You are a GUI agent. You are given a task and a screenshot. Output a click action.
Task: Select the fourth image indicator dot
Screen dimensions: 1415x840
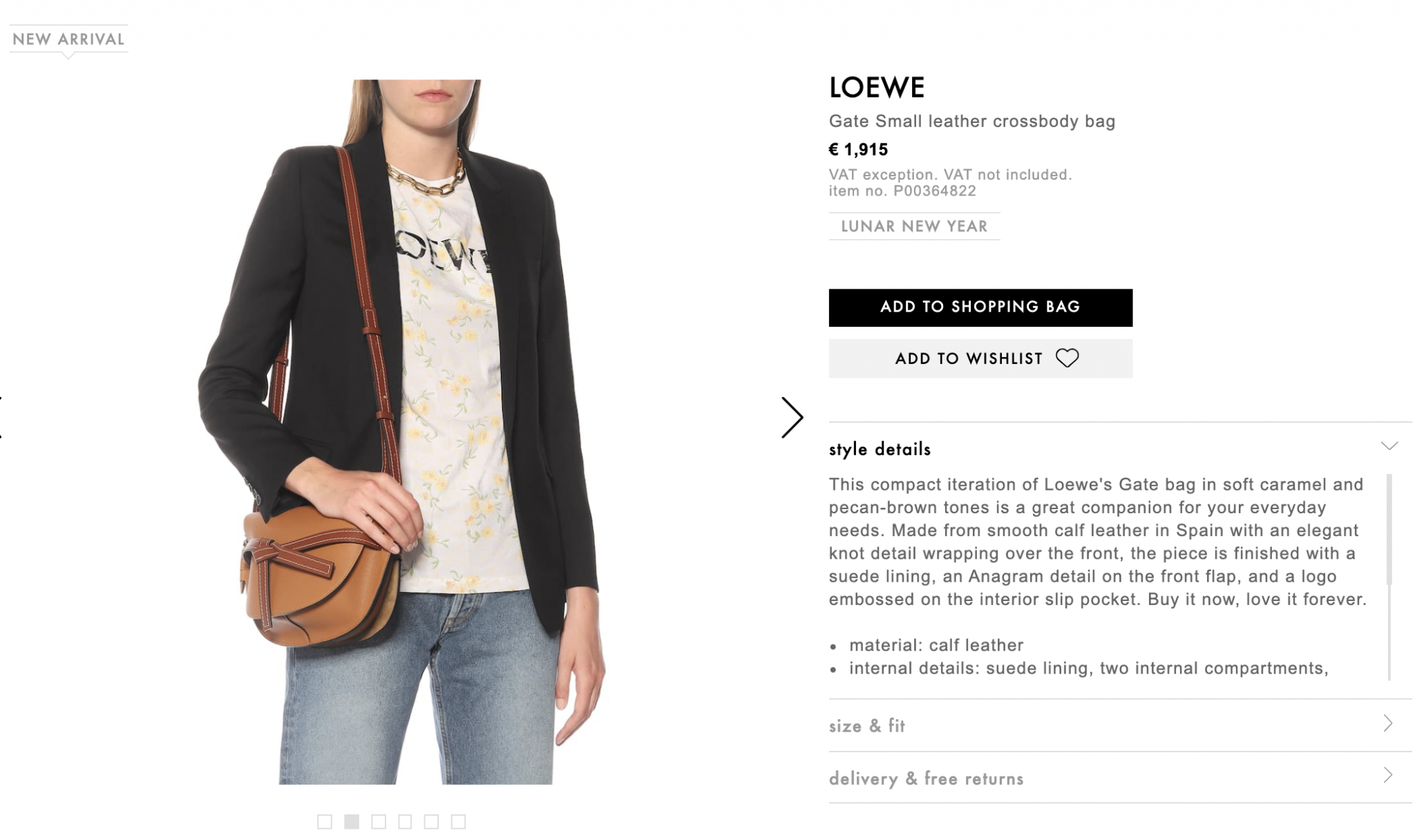pyautogui.click(x=405, y=821)
